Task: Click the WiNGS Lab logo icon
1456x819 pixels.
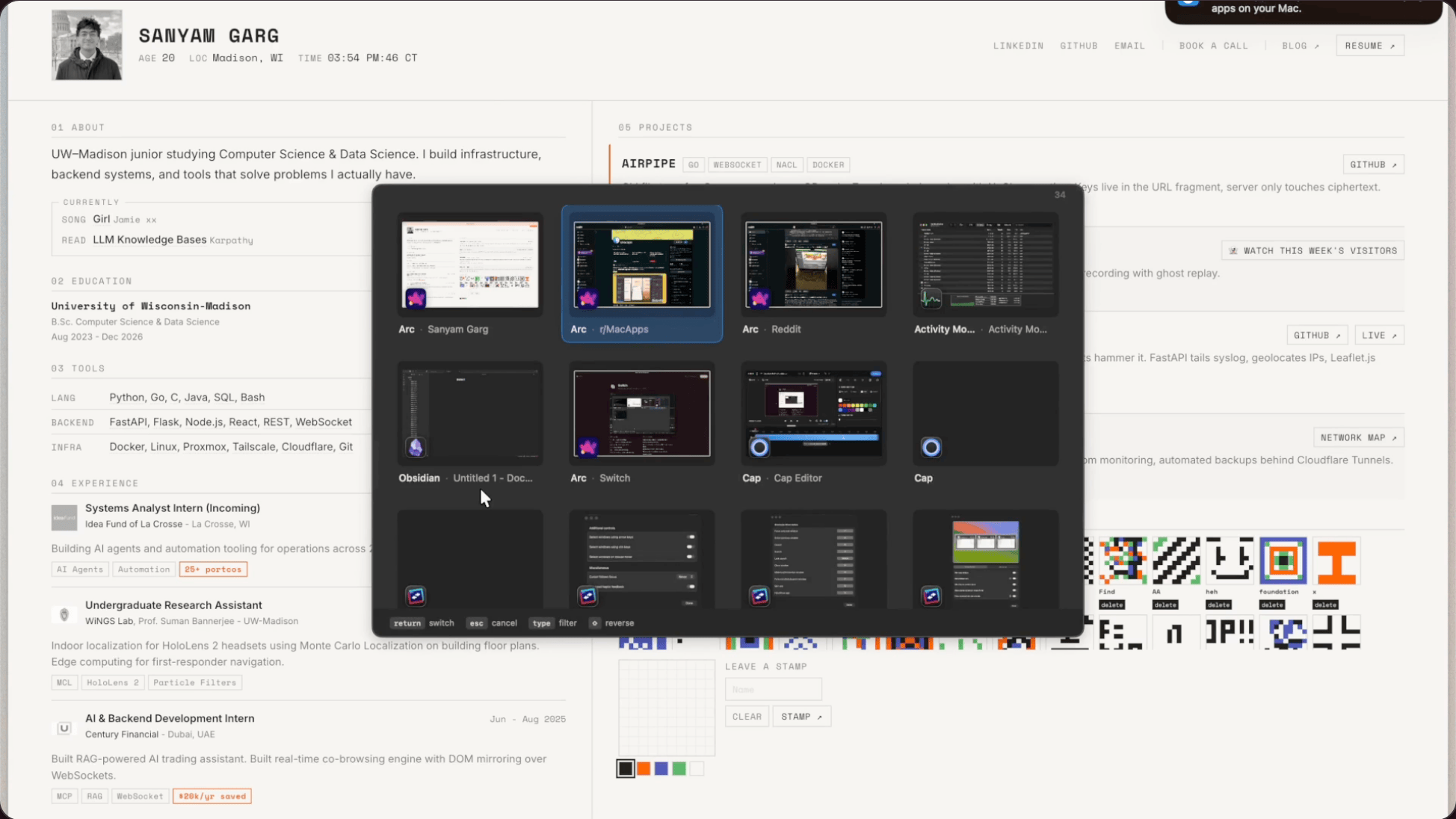Action: 64,614
